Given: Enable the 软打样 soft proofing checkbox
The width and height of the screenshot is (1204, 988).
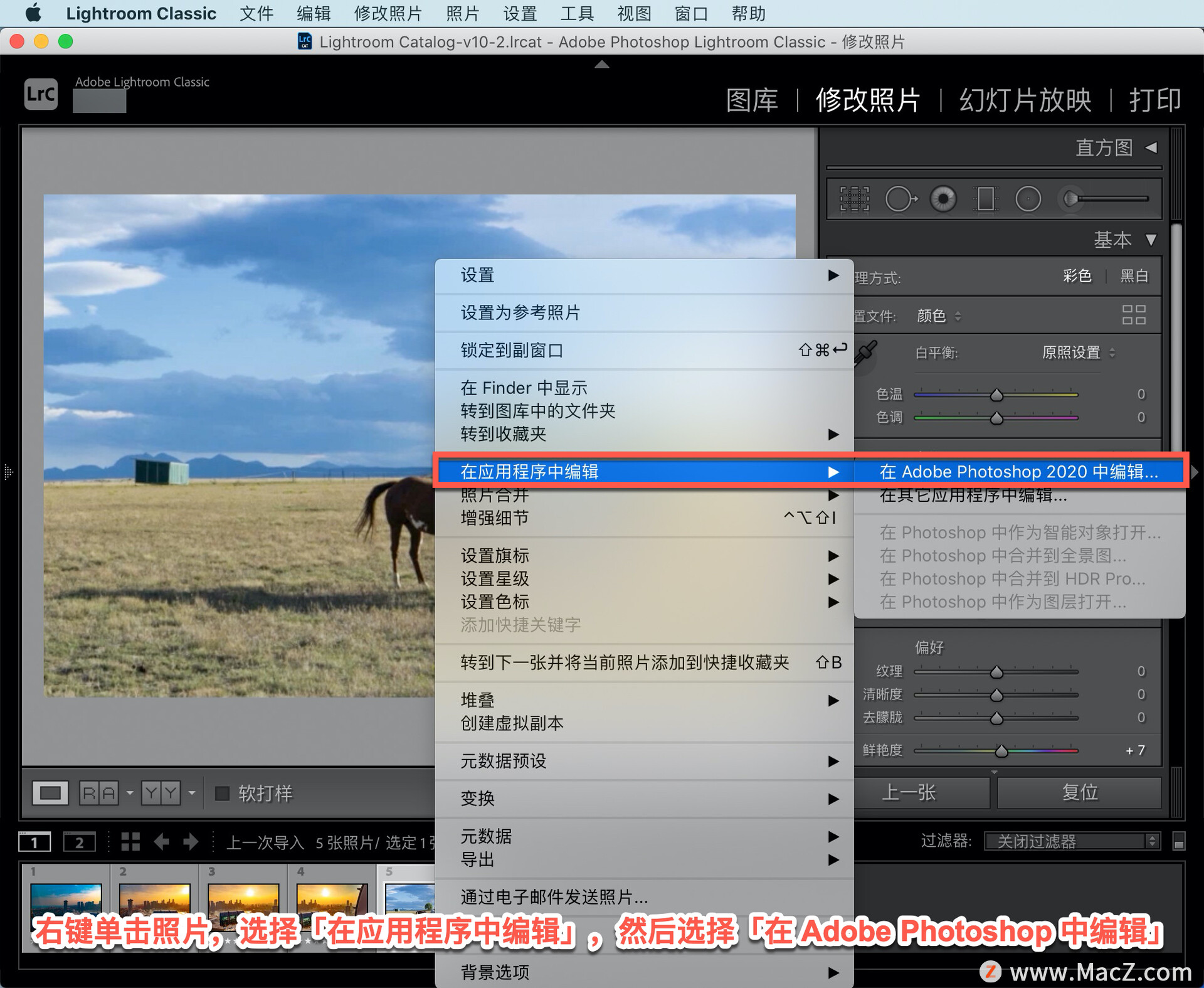Looking at the screenshot, I should 222,794.
